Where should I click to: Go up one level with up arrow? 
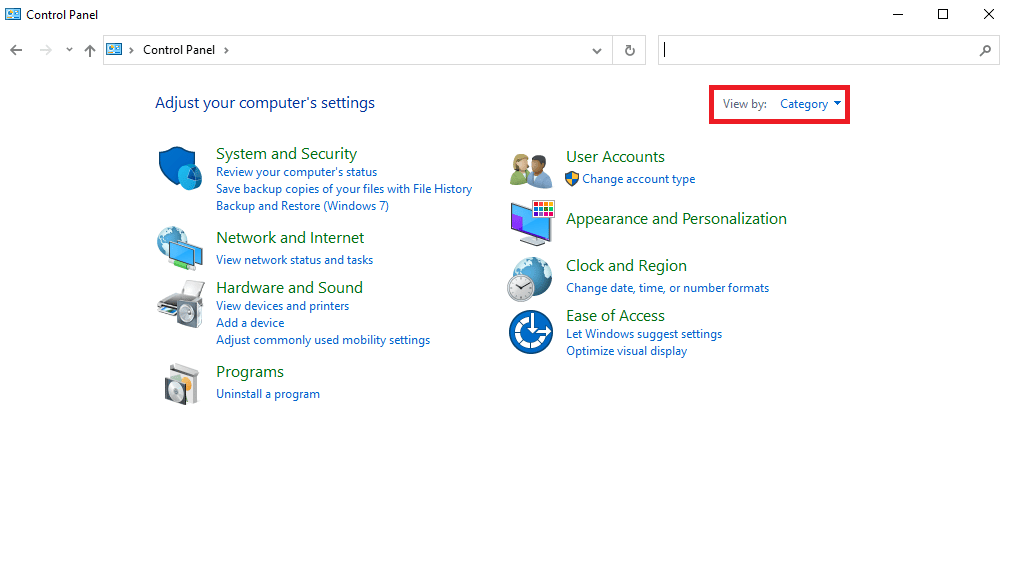(90, 50)
